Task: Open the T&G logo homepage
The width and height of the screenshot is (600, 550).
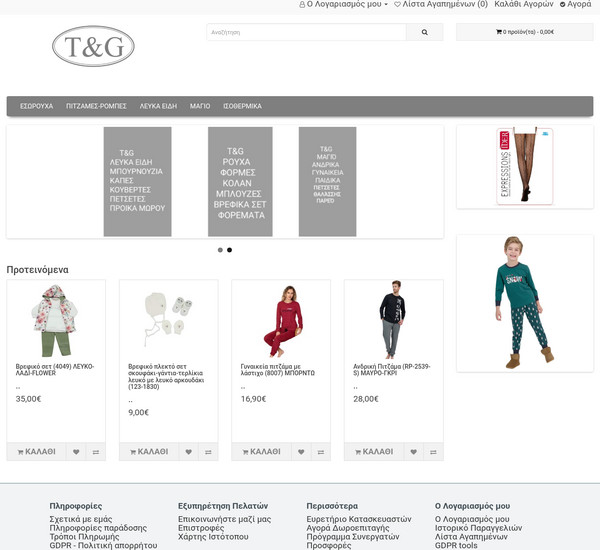Action: tap(93, 46)
